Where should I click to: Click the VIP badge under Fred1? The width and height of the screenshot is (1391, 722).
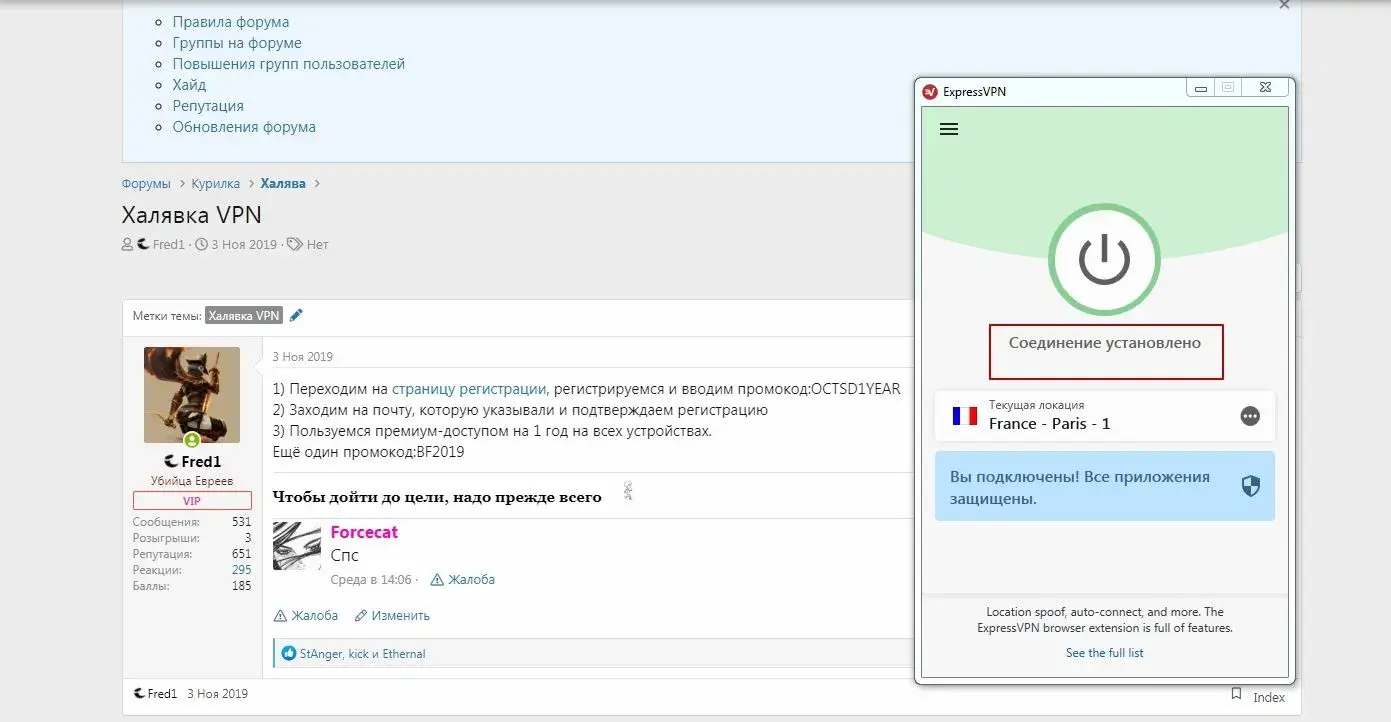pos(192,501)
